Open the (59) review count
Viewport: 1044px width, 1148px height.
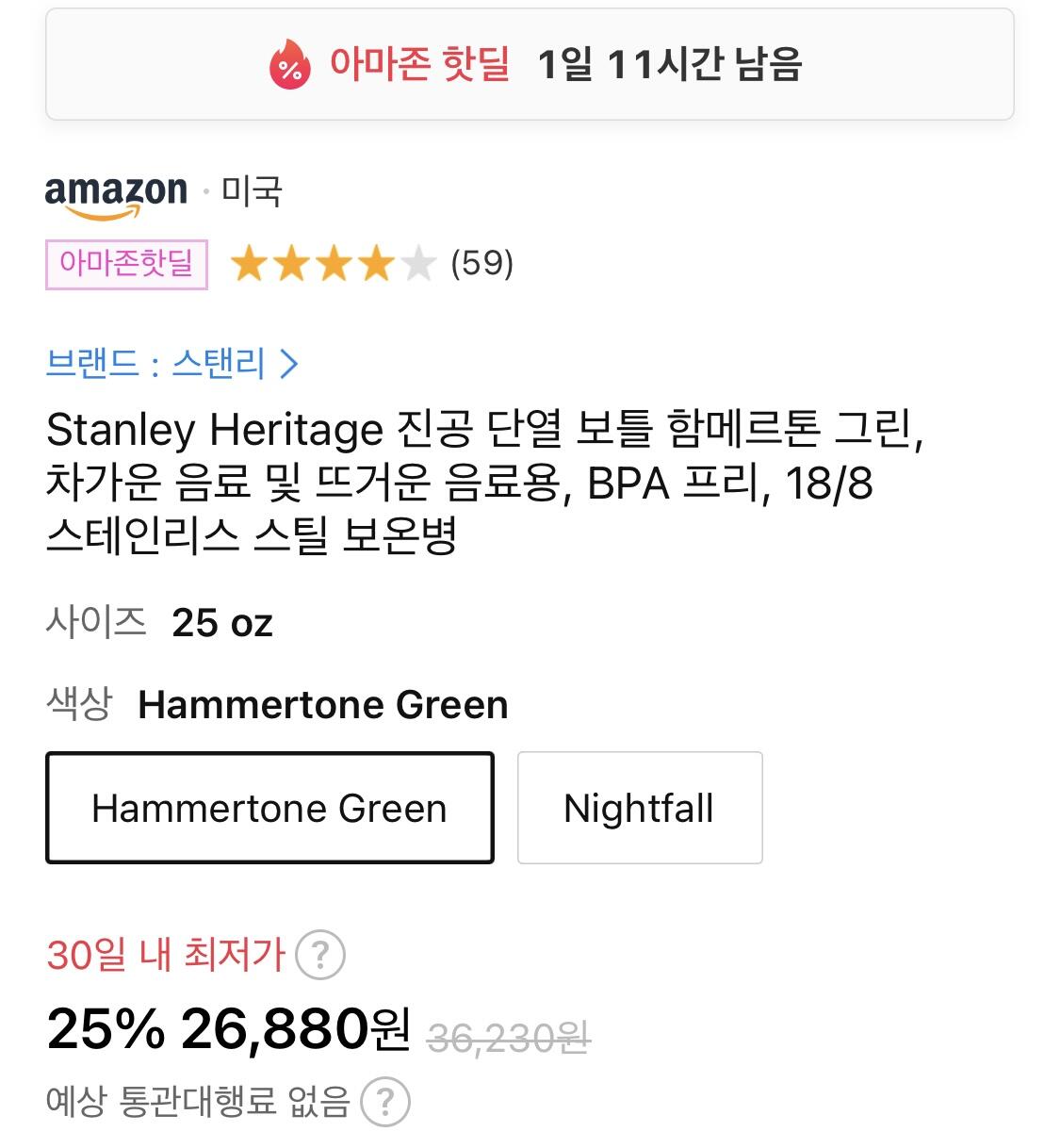pos(482,264)
